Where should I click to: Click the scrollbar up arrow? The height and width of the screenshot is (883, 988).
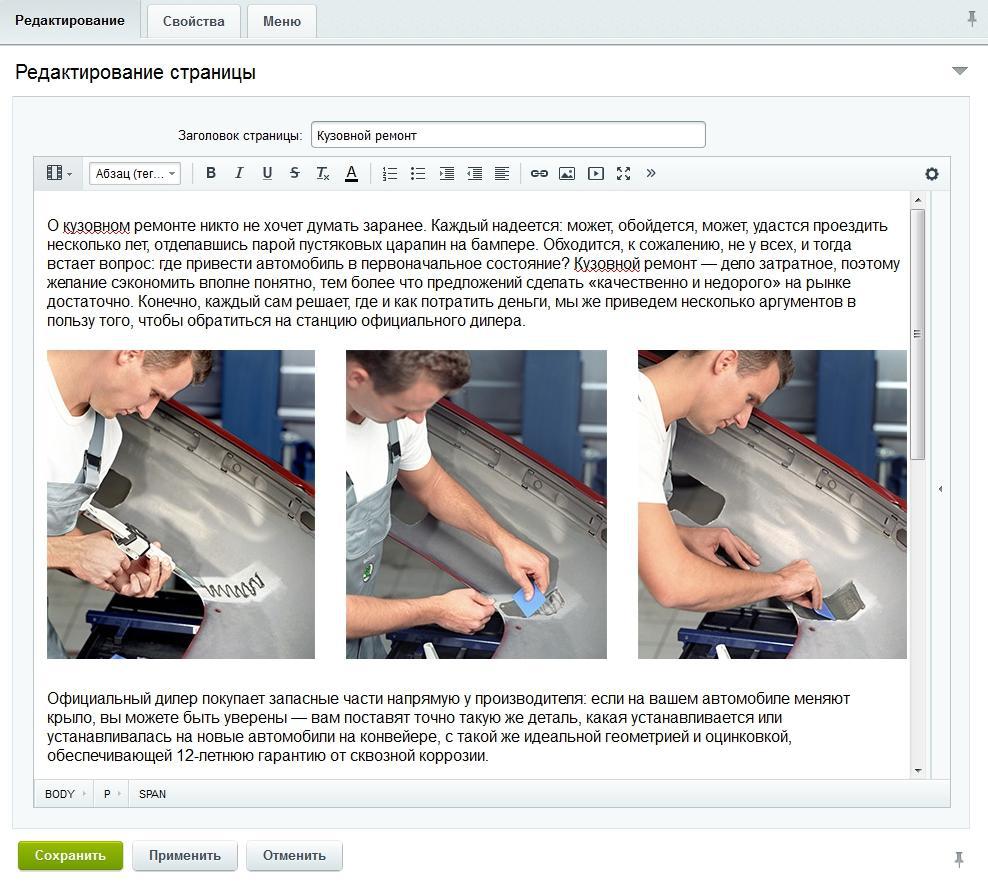(x=918, y=200)
